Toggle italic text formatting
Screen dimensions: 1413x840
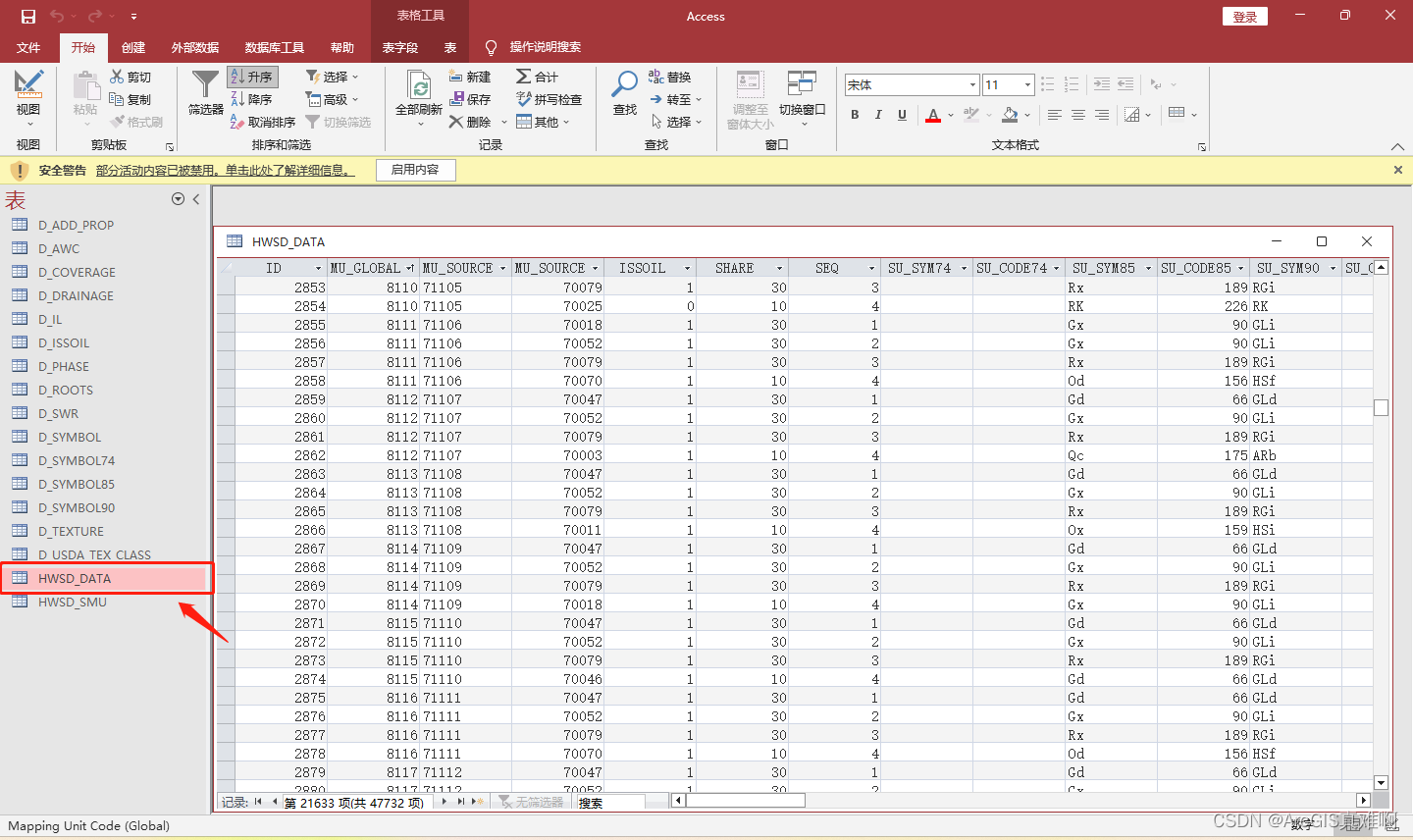(x=878, y=115)
